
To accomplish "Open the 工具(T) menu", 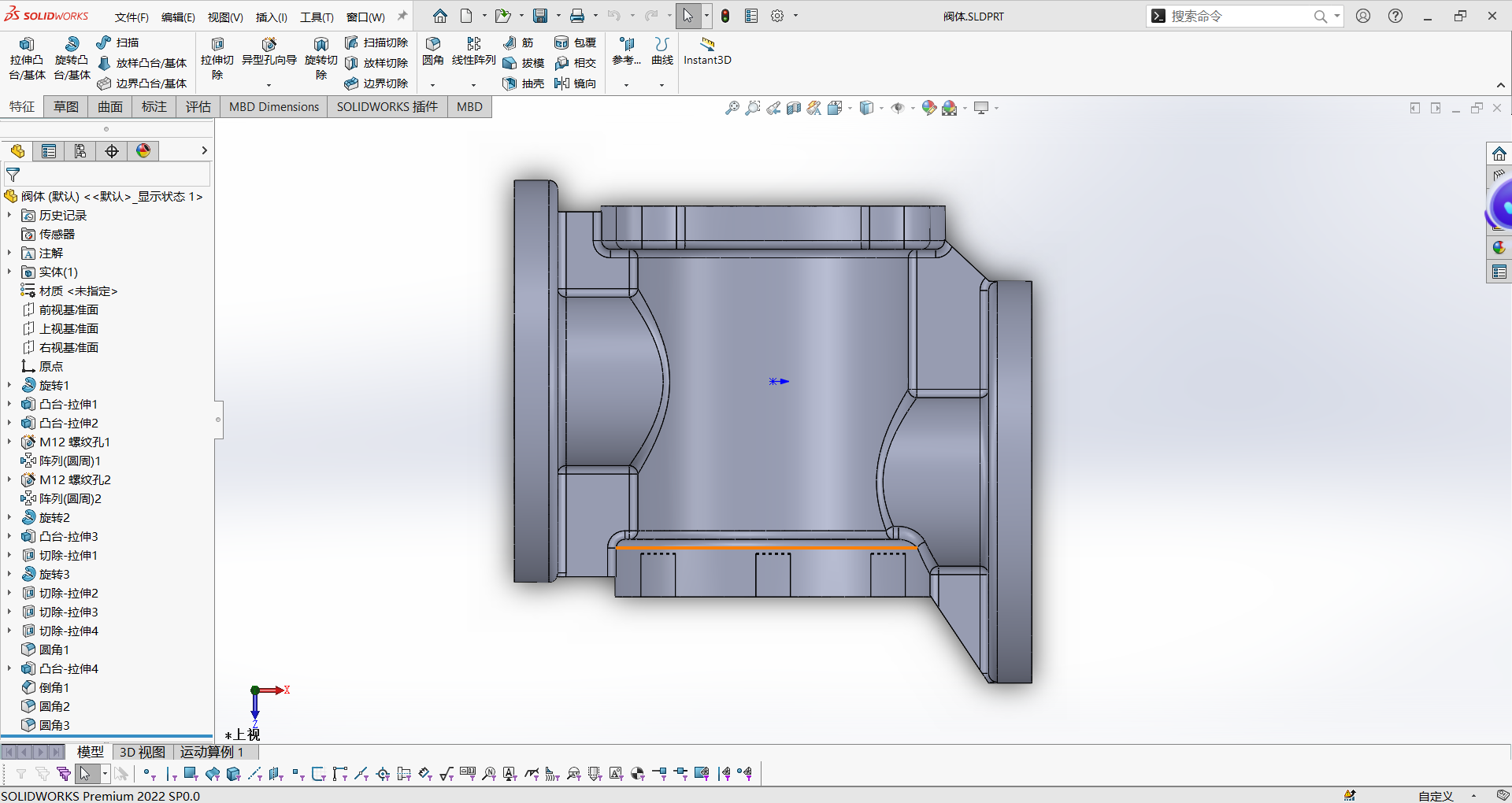I will [x=317, y=17].
